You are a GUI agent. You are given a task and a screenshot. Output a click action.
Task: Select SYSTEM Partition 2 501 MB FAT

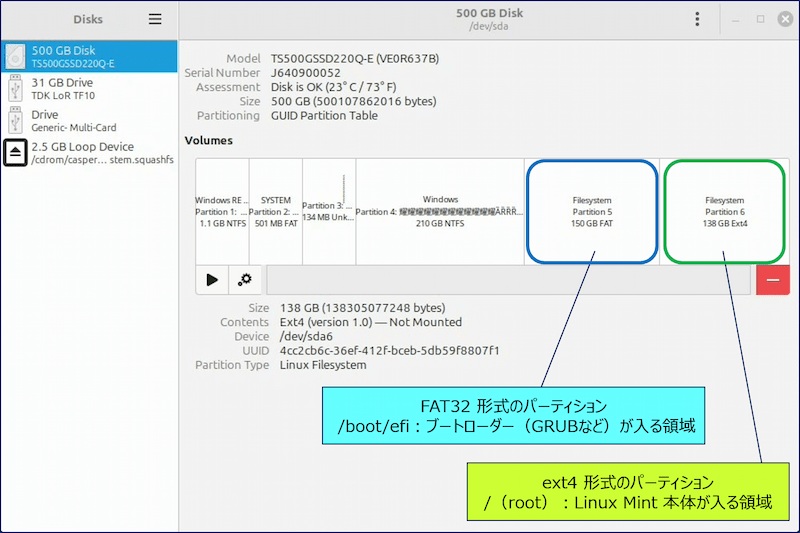click(275, 211)
